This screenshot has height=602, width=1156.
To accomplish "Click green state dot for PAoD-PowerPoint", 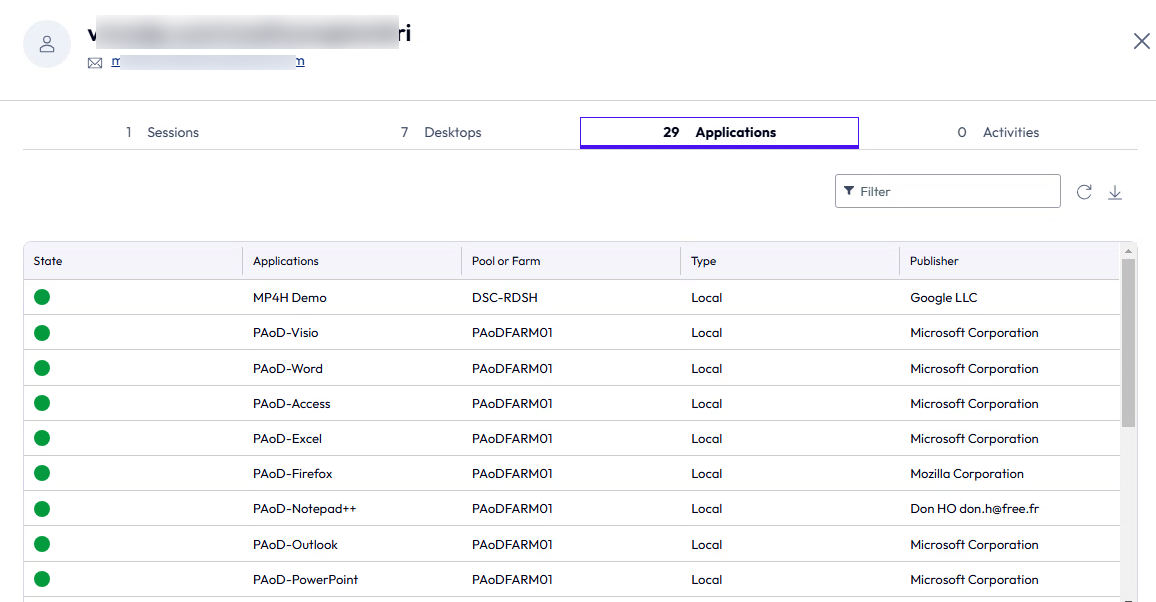I will click(x=42, y=580).
